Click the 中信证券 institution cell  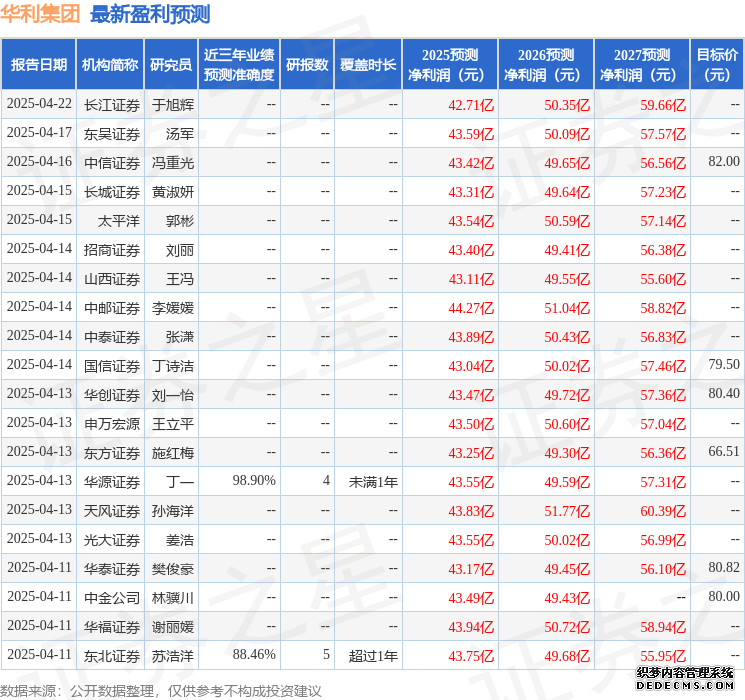coord(112,163)
